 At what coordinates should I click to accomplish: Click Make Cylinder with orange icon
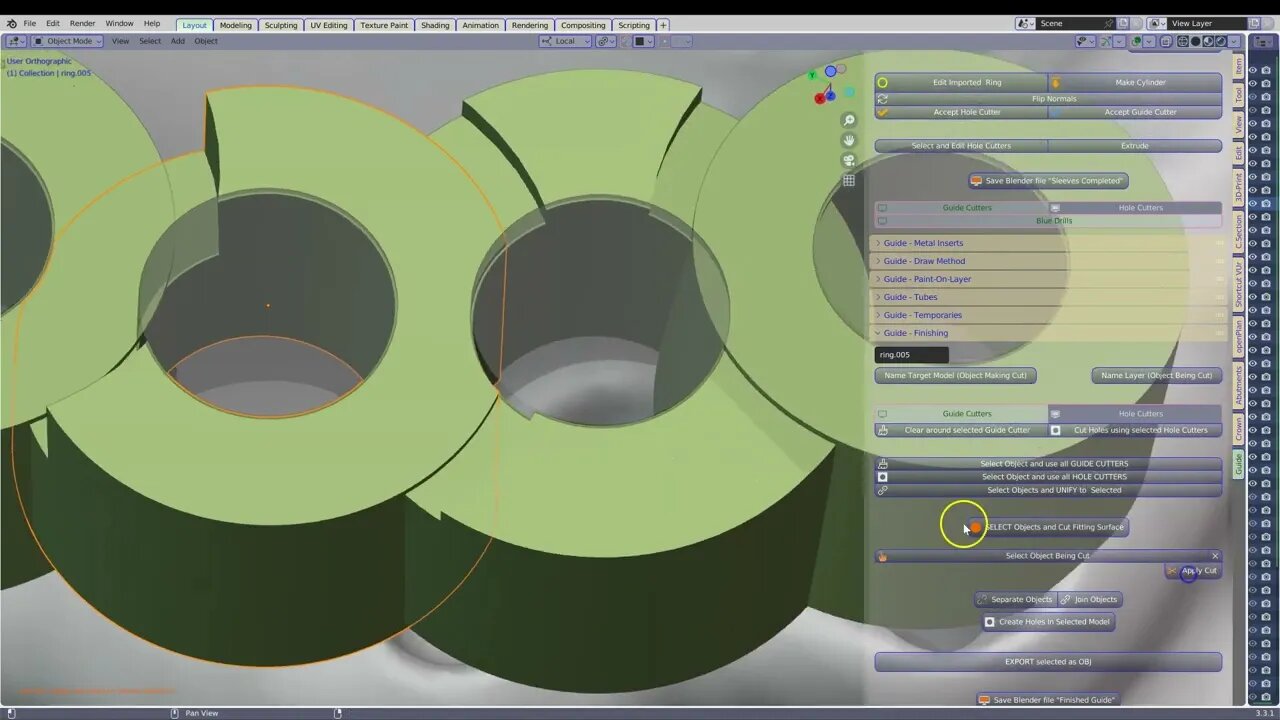[1135, 82]
